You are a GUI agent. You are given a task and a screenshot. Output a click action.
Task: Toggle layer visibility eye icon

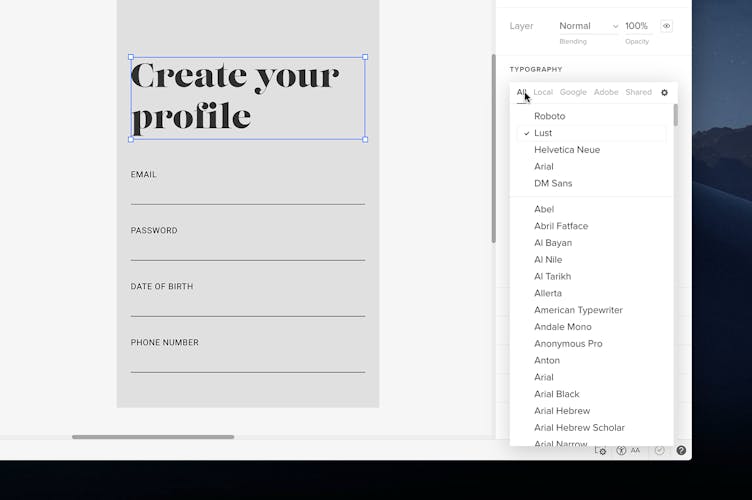coord(667,26)
